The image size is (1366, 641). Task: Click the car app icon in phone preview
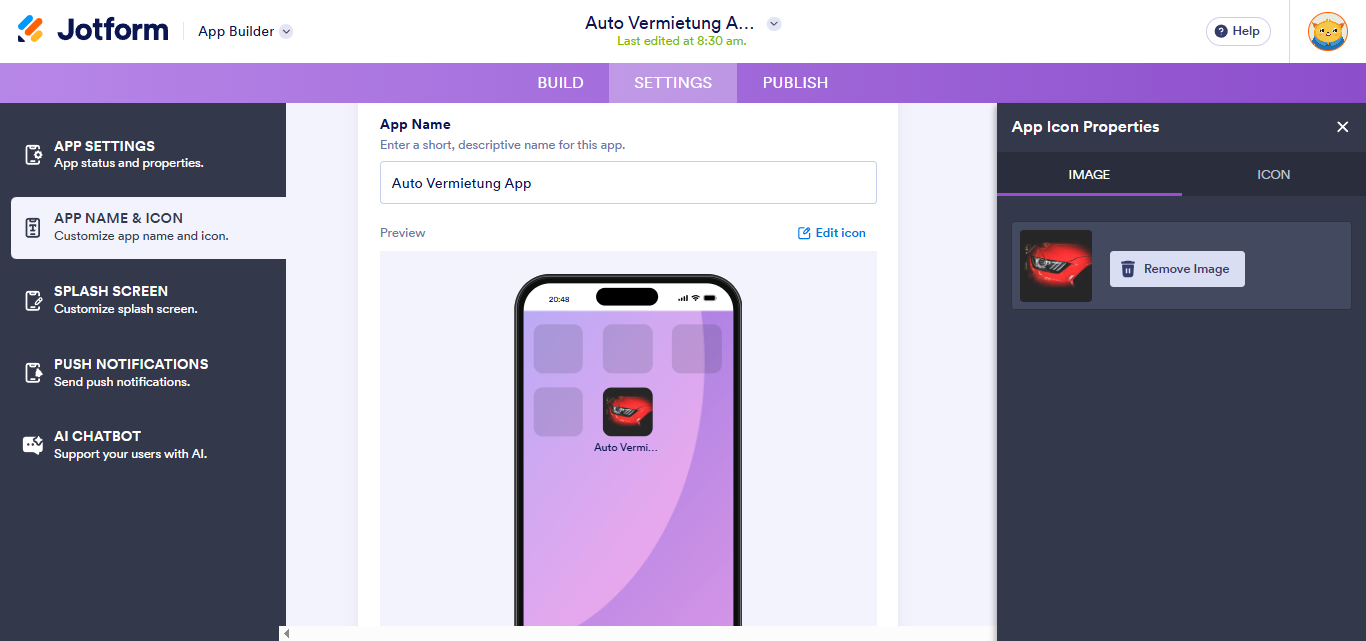point(628,412)
